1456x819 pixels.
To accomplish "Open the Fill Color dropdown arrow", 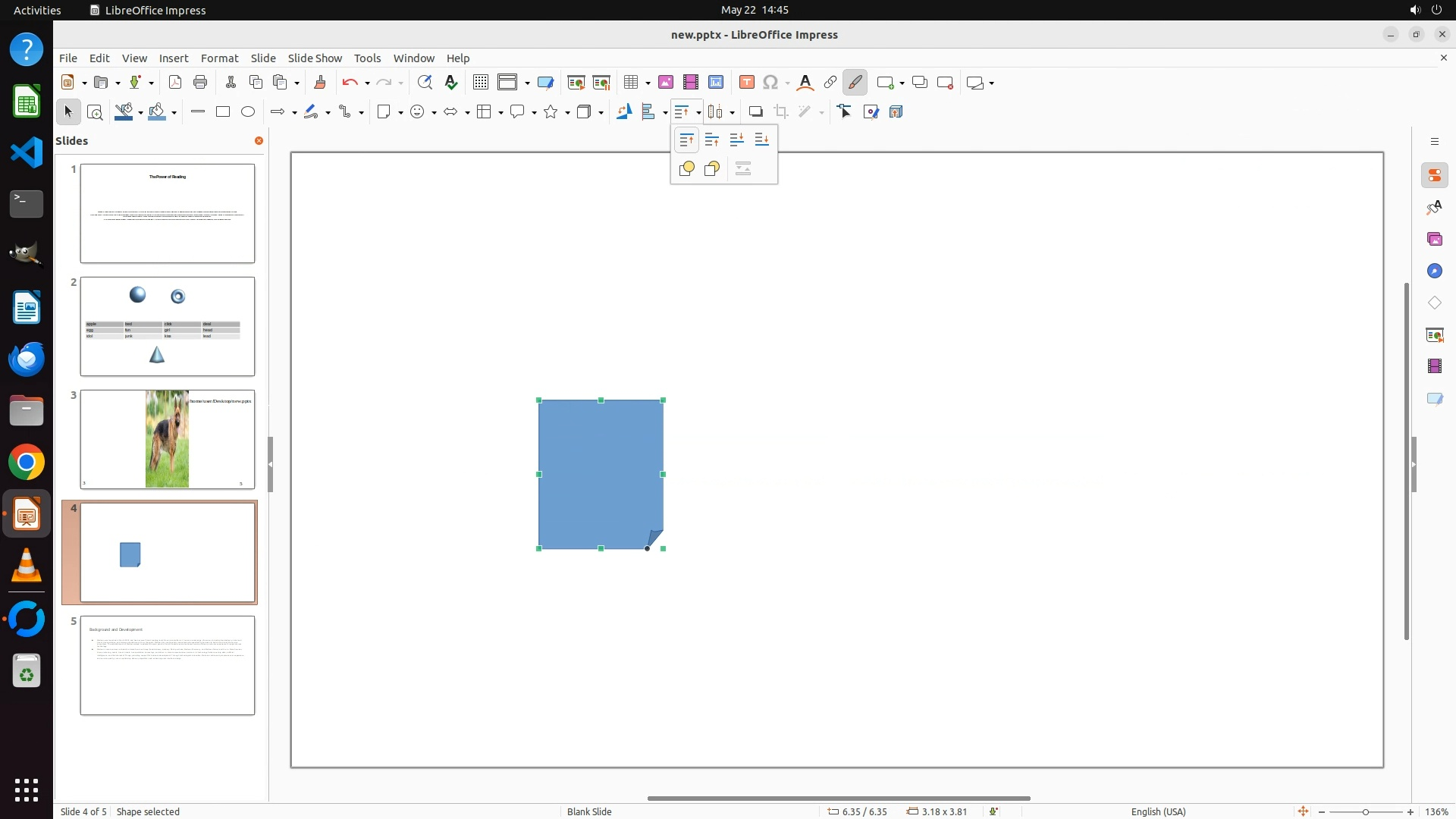I will tap(174, 113).
